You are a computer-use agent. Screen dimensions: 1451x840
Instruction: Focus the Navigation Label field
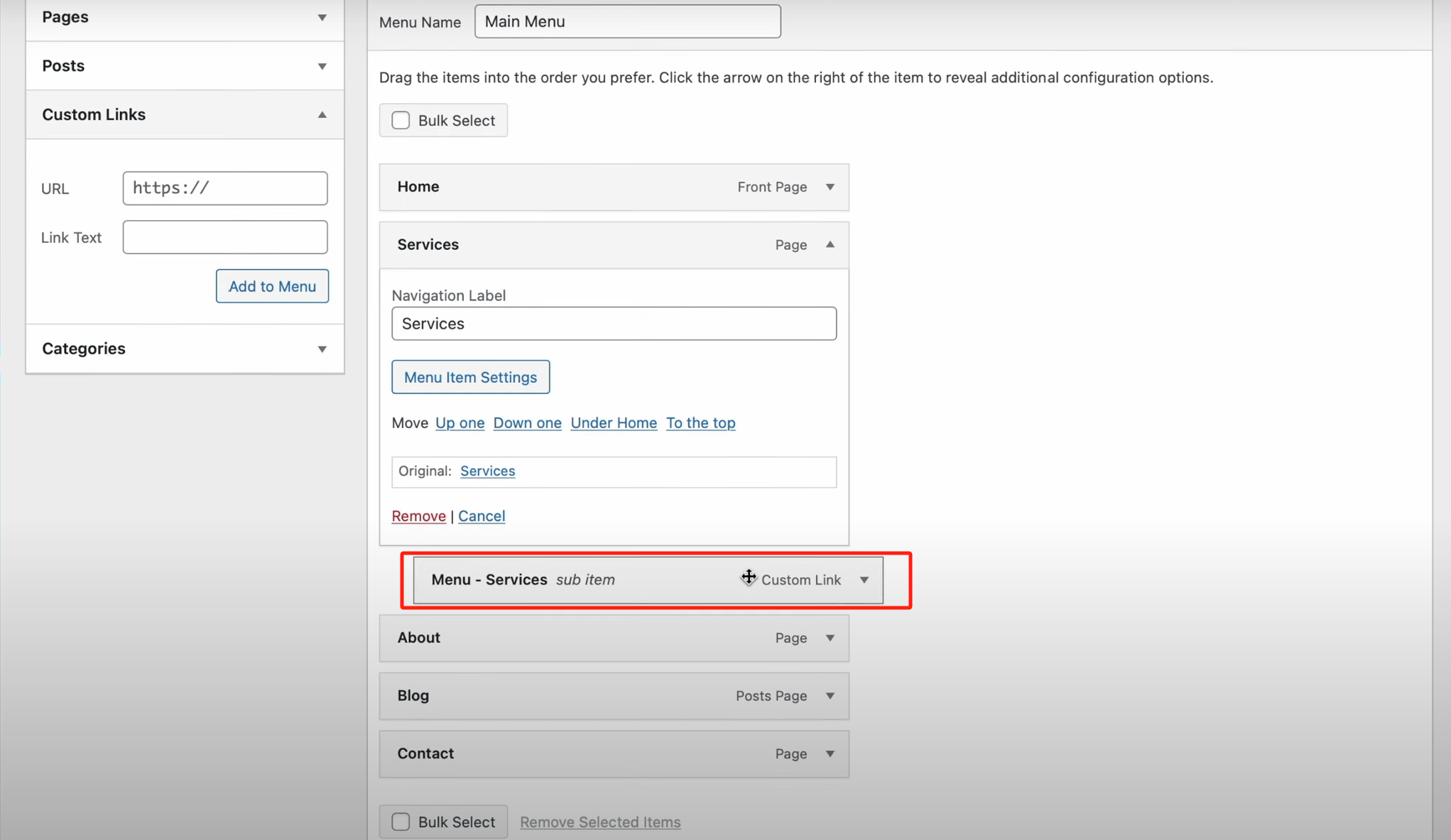click(x=614, y=324)
